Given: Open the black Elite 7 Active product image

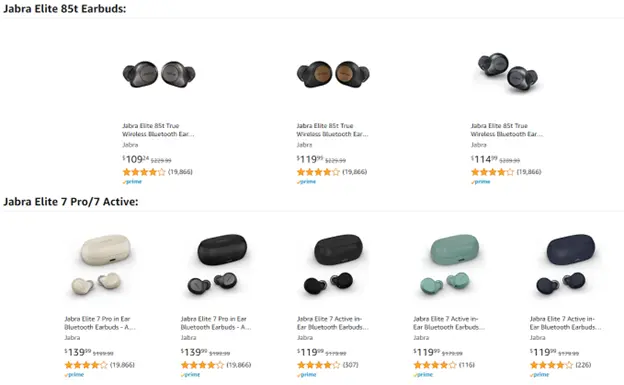Looking at the screenshot, I should [x=333, y=266].
